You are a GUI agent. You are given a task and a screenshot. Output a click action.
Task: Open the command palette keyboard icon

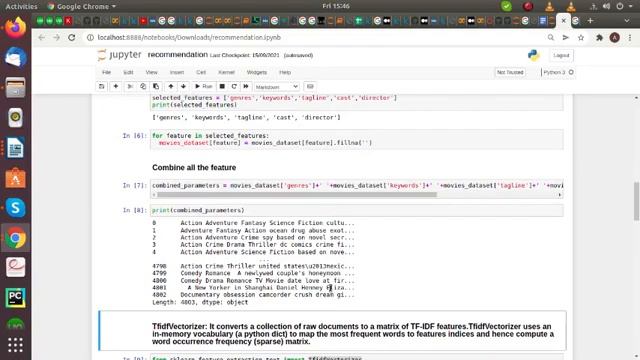310,87
